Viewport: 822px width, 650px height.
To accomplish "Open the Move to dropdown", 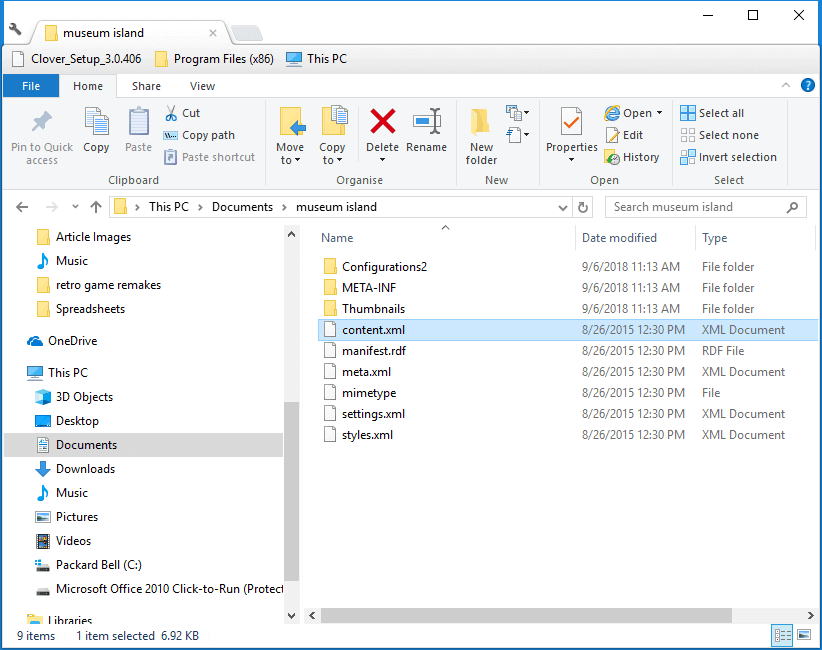I will pyautogui.click(x=290, y=136).
